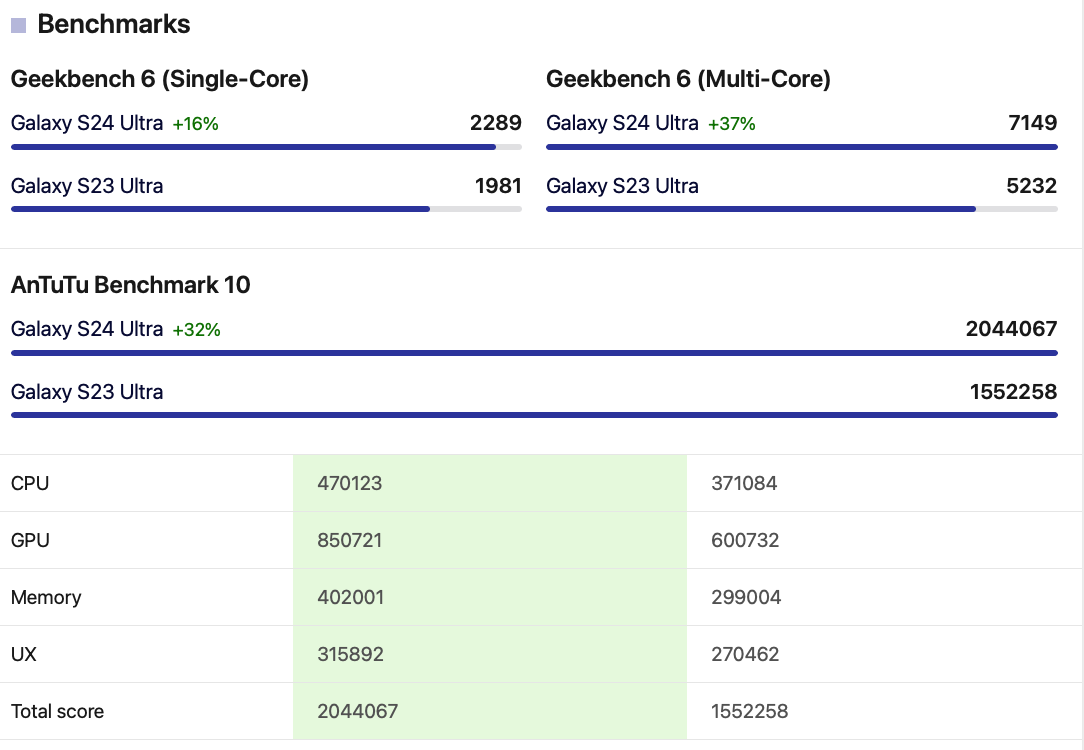
Task: Click the multi-core score 7149
Action: point(1033,123)
